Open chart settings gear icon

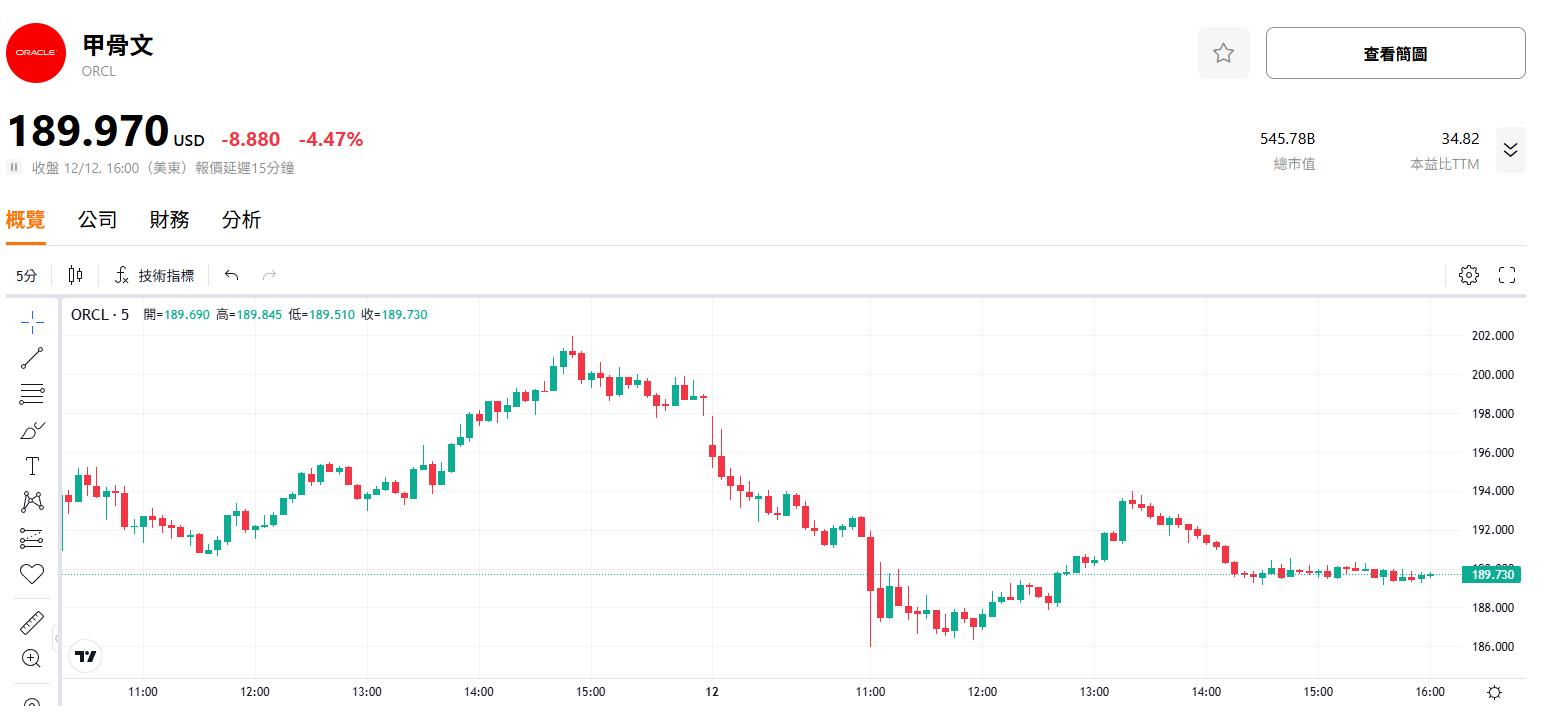coord(1468,275)
